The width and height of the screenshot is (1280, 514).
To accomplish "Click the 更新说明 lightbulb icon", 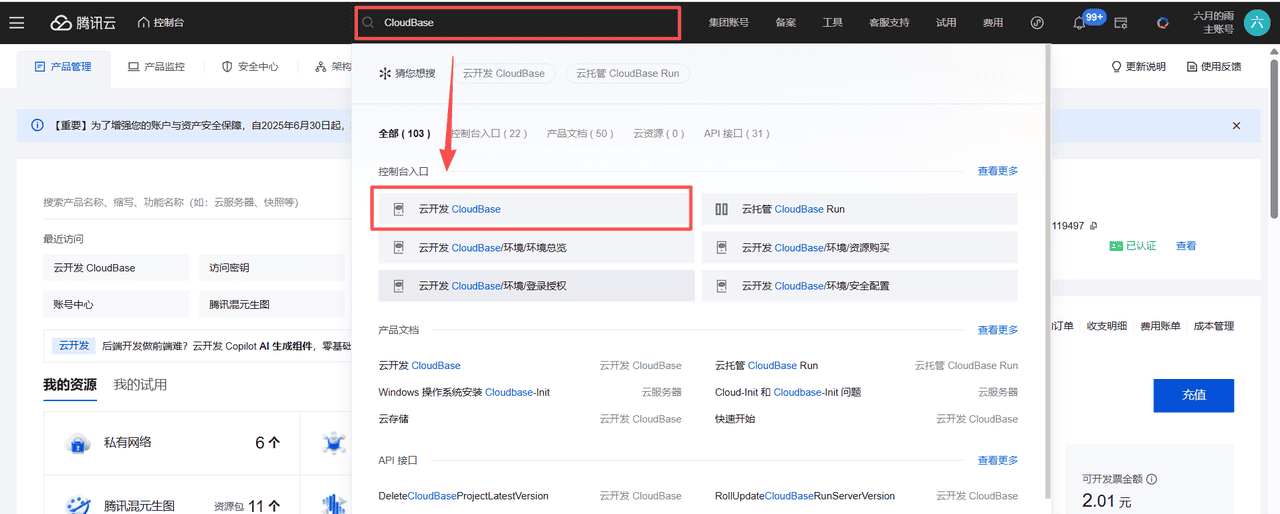I will click(1116, 67).
